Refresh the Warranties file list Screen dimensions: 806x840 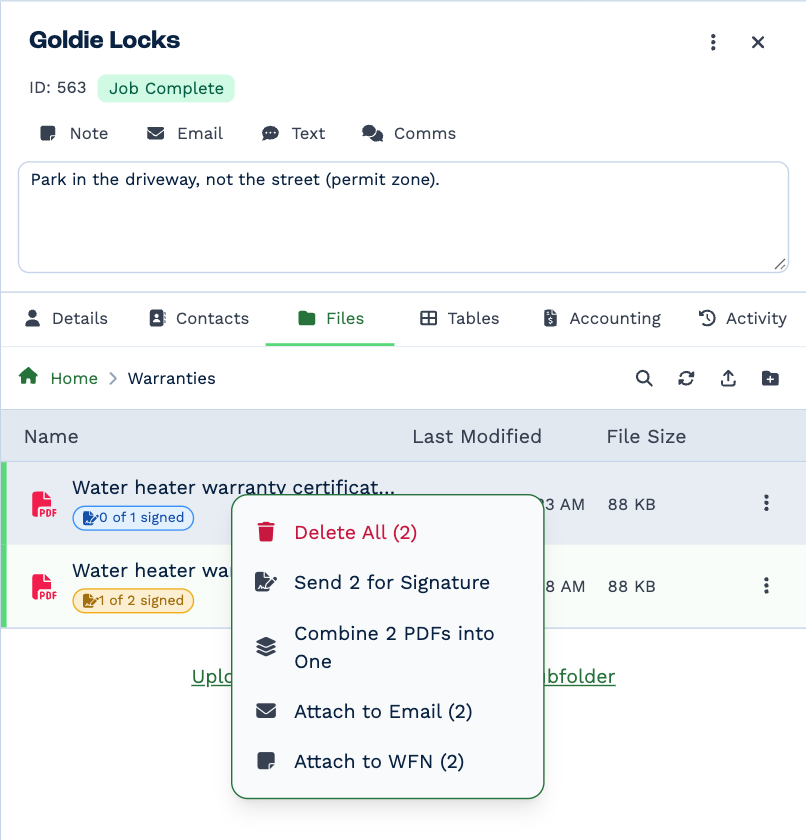[686, 378]
